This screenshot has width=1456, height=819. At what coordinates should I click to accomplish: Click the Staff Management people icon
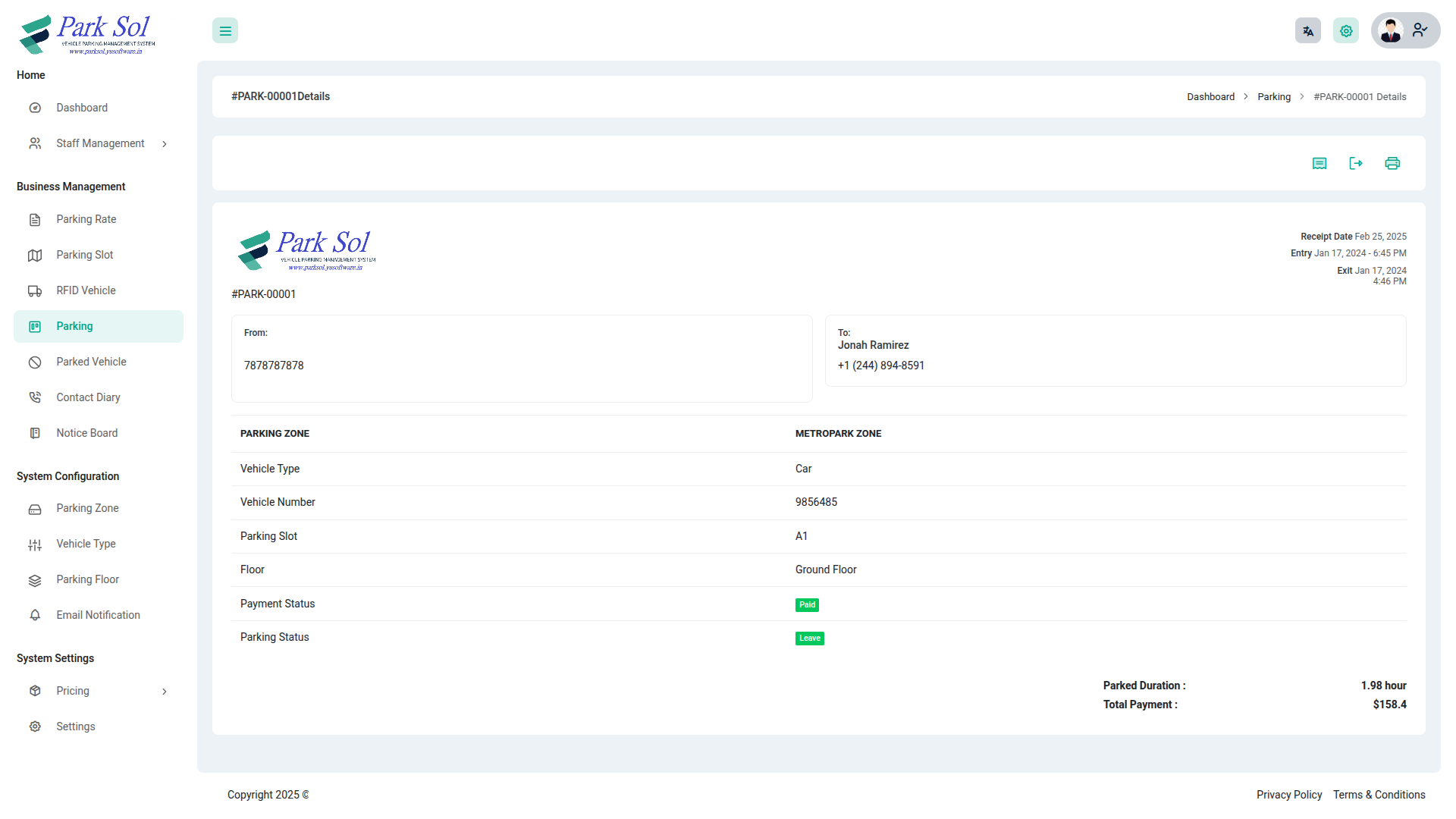click(35, 143)
